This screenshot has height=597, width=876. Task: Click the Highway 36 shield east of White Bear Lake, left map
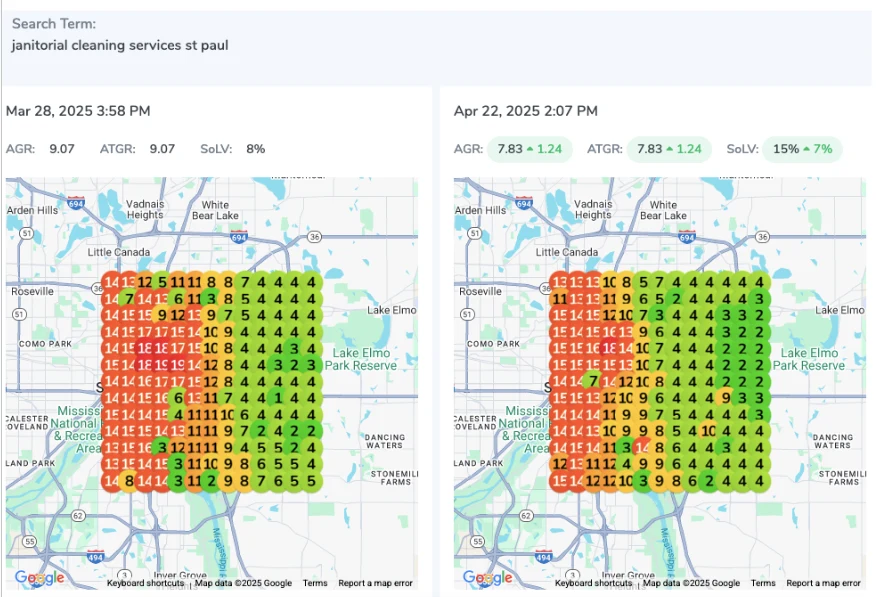coord(313,237)
